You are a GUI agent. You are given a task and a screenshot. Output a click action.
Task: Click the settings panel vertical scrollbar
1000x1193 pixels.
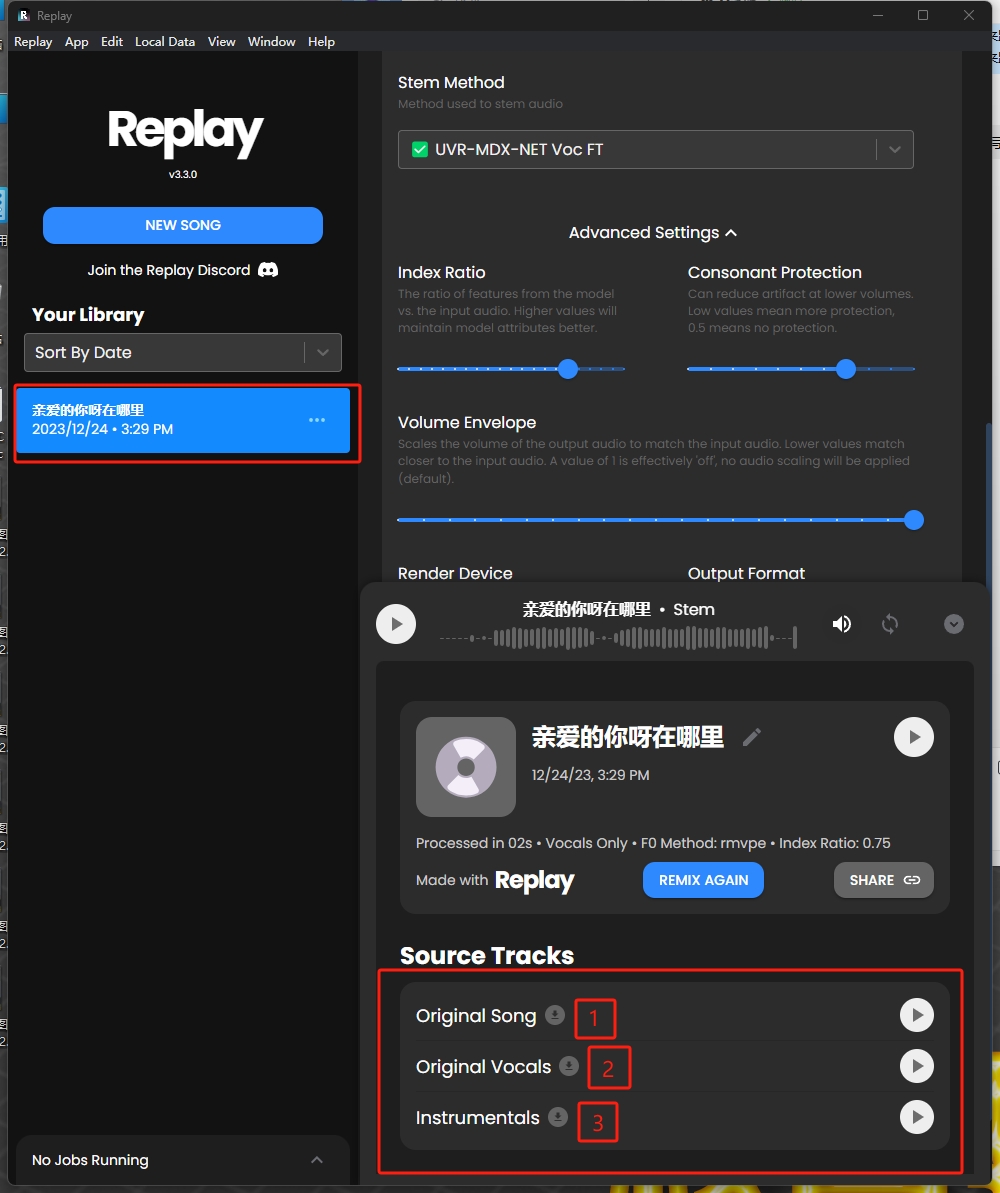989,502
